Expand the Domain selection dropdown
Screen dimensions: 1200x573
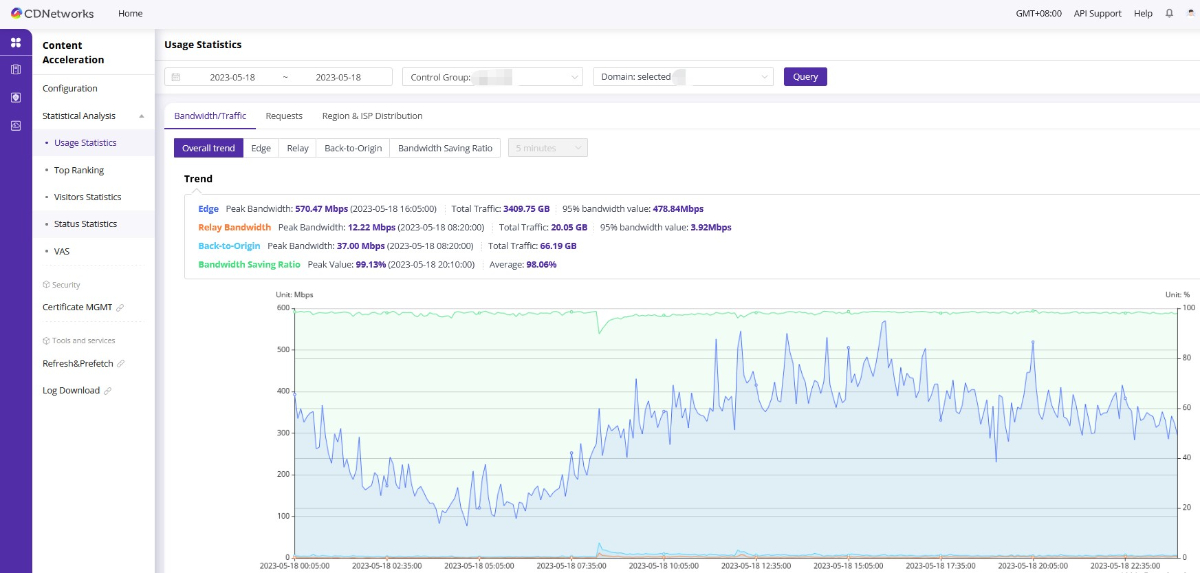683,77
